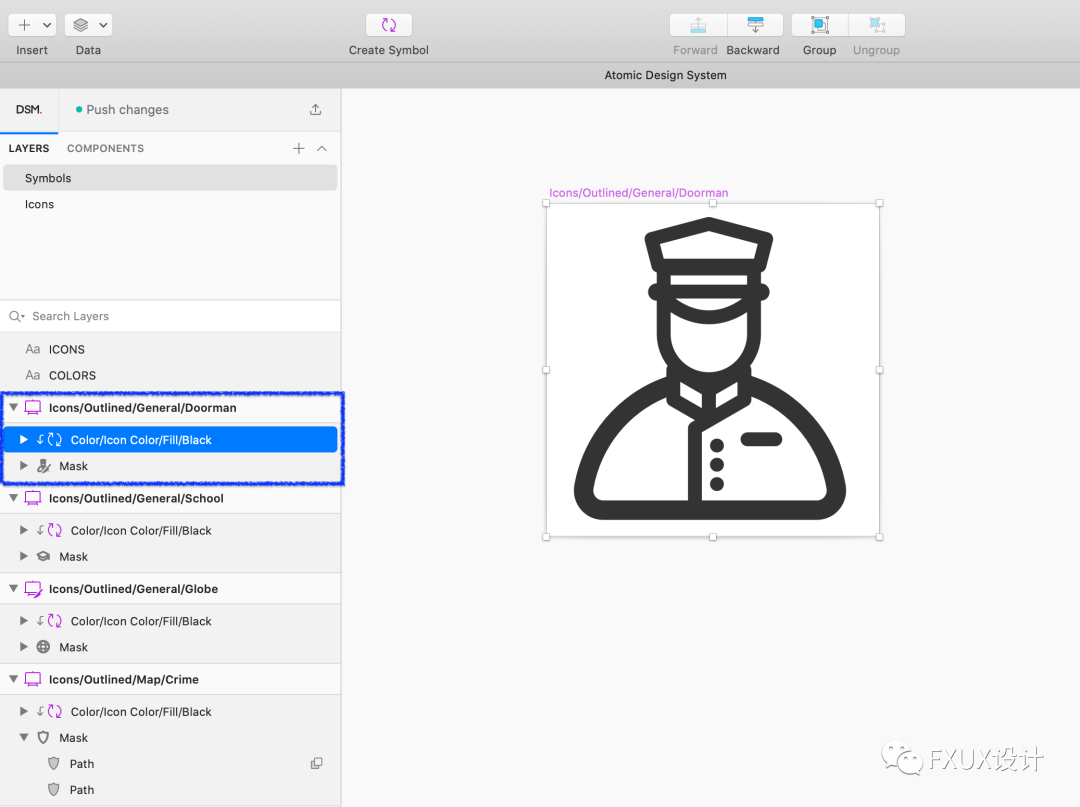Image resolution: width=1080 pixels, height=807 pixels.
Task: Click the School symbol artboard icon
Action: coord(32,498)
